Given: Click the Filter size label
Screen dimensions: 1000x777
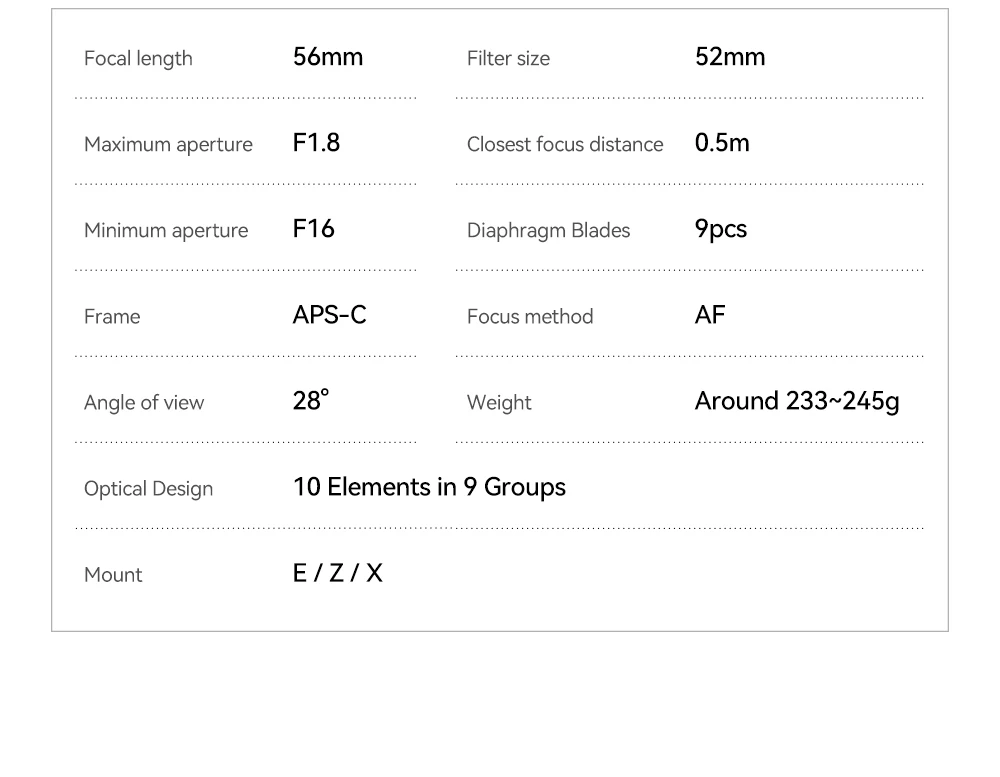Looking at the screenshot, I should 508,59.
